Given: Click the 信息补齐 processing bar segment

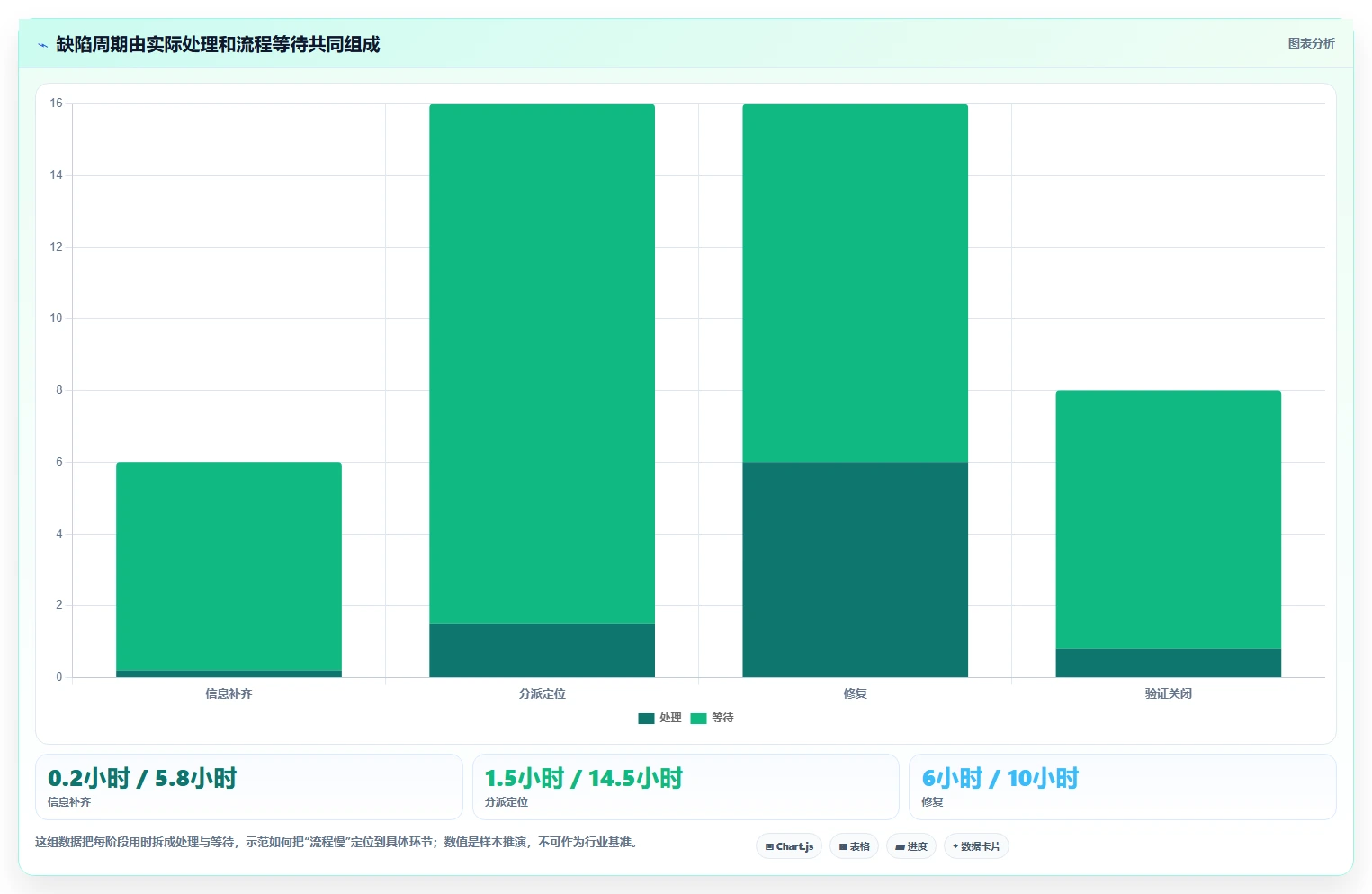Looking at the screenshot, I should [x=229, y=674].
